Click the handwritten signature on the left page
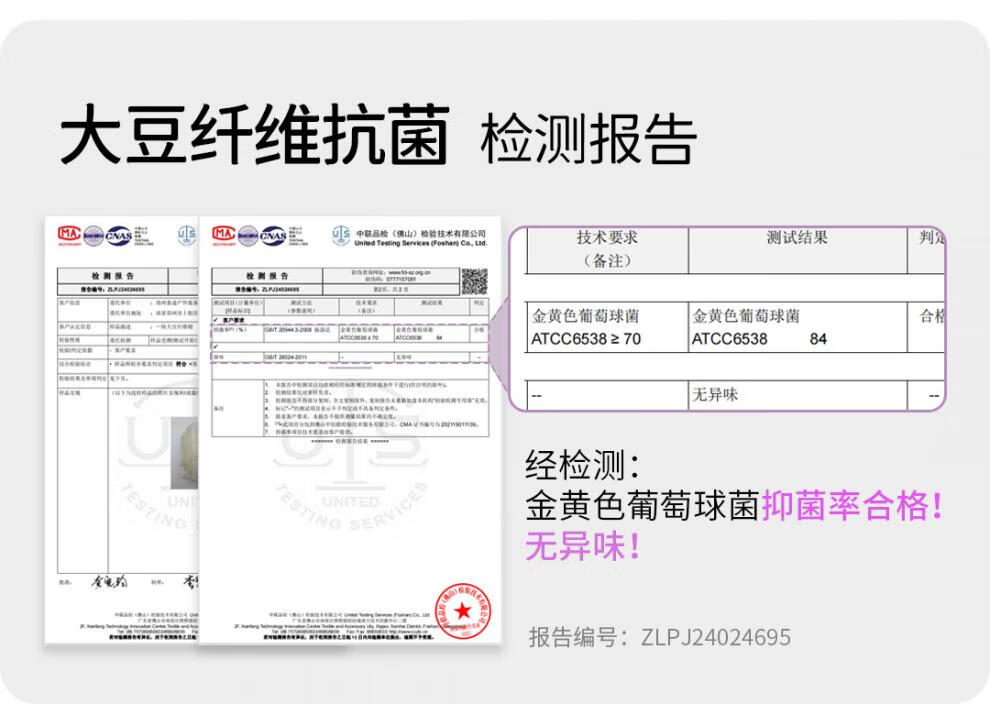 click(x=109, y=581)
